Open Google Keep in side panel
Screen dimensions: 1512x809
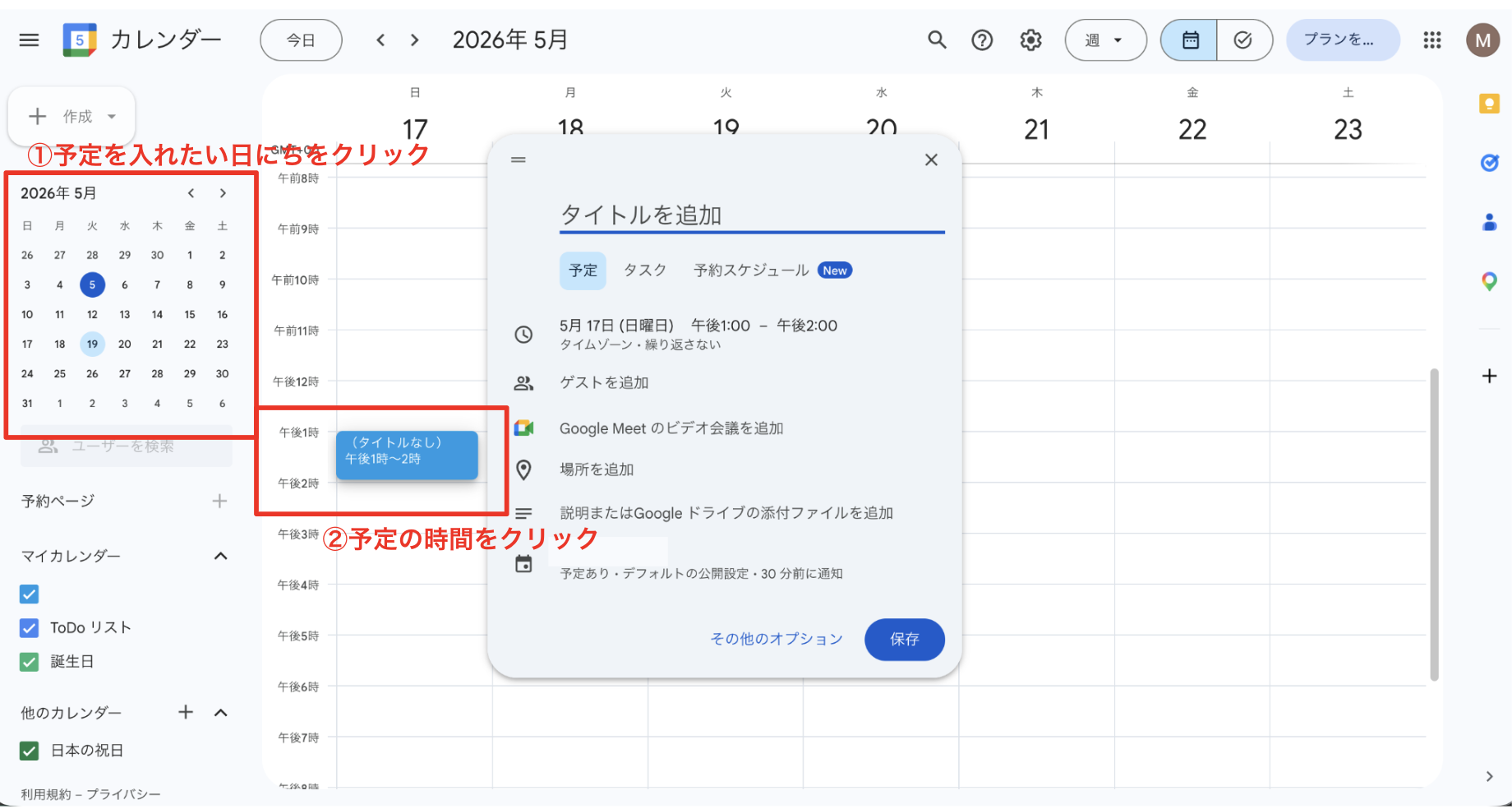1489,104
